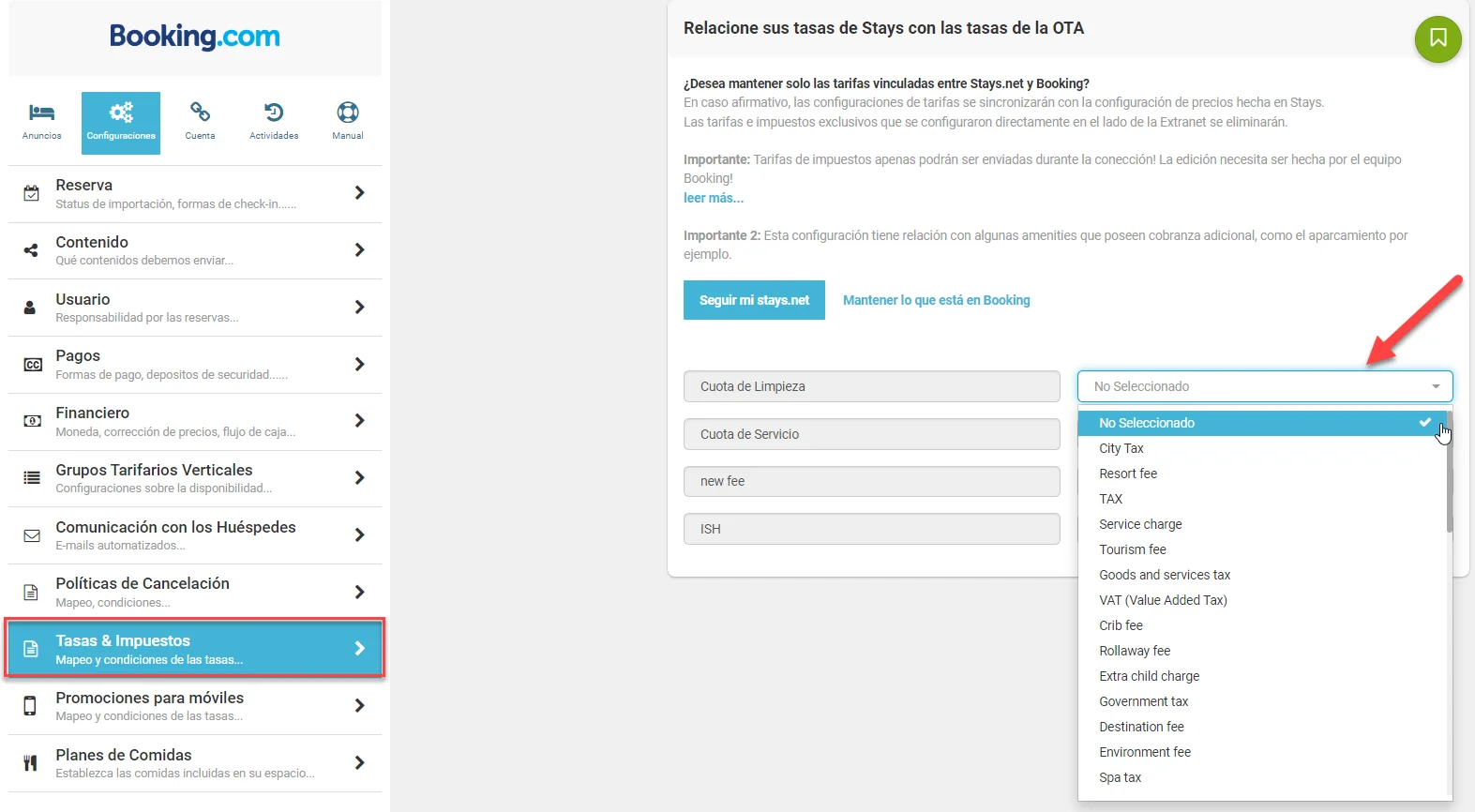Image resolution: width=1475 pixels, height=812 pixels.
Task: Click the Comunicación envelope icon
Action: pyautogui.click(x=32, y=535)
